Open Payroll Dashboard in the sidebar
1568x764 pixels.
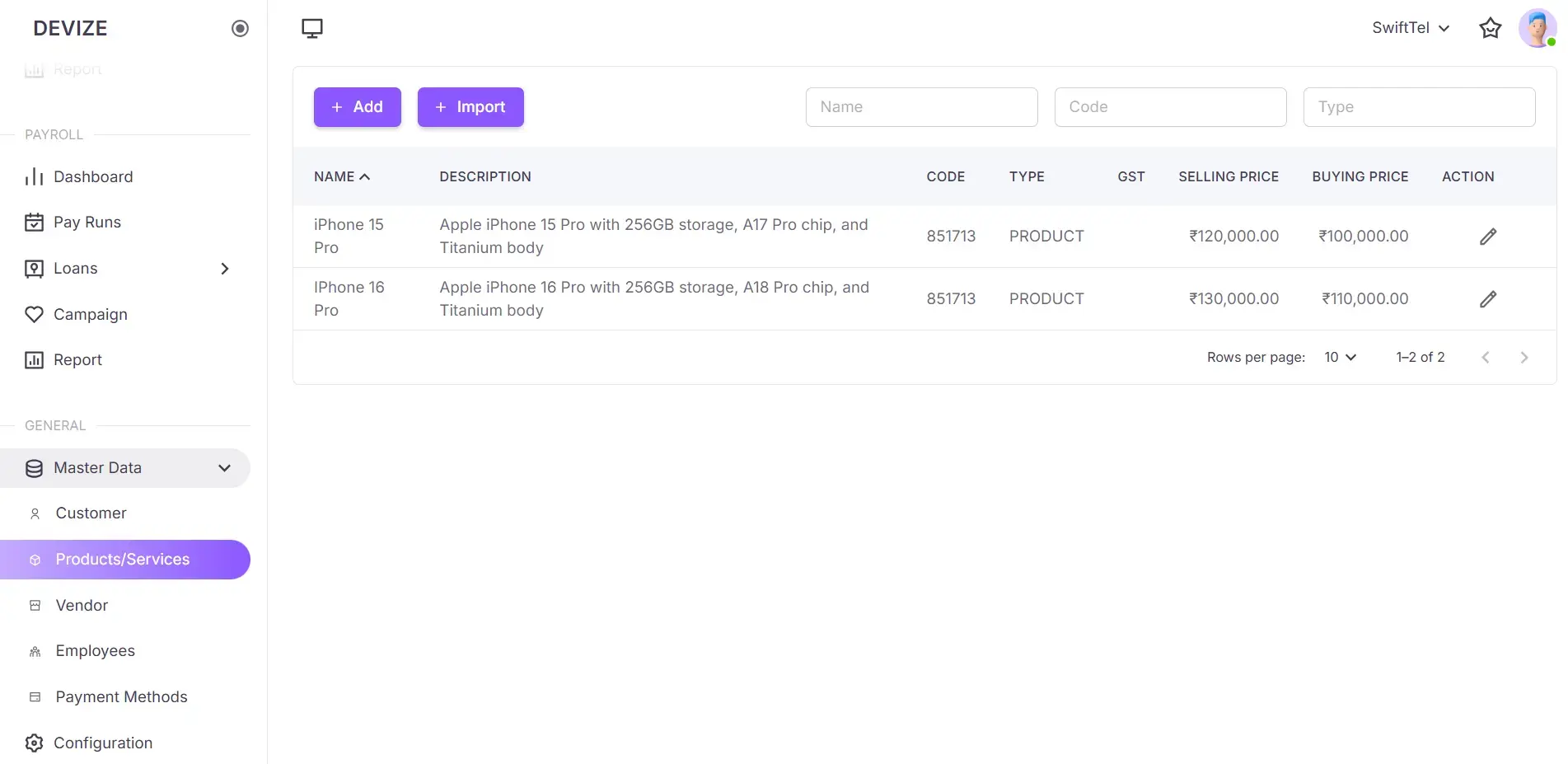click(125, 176)
